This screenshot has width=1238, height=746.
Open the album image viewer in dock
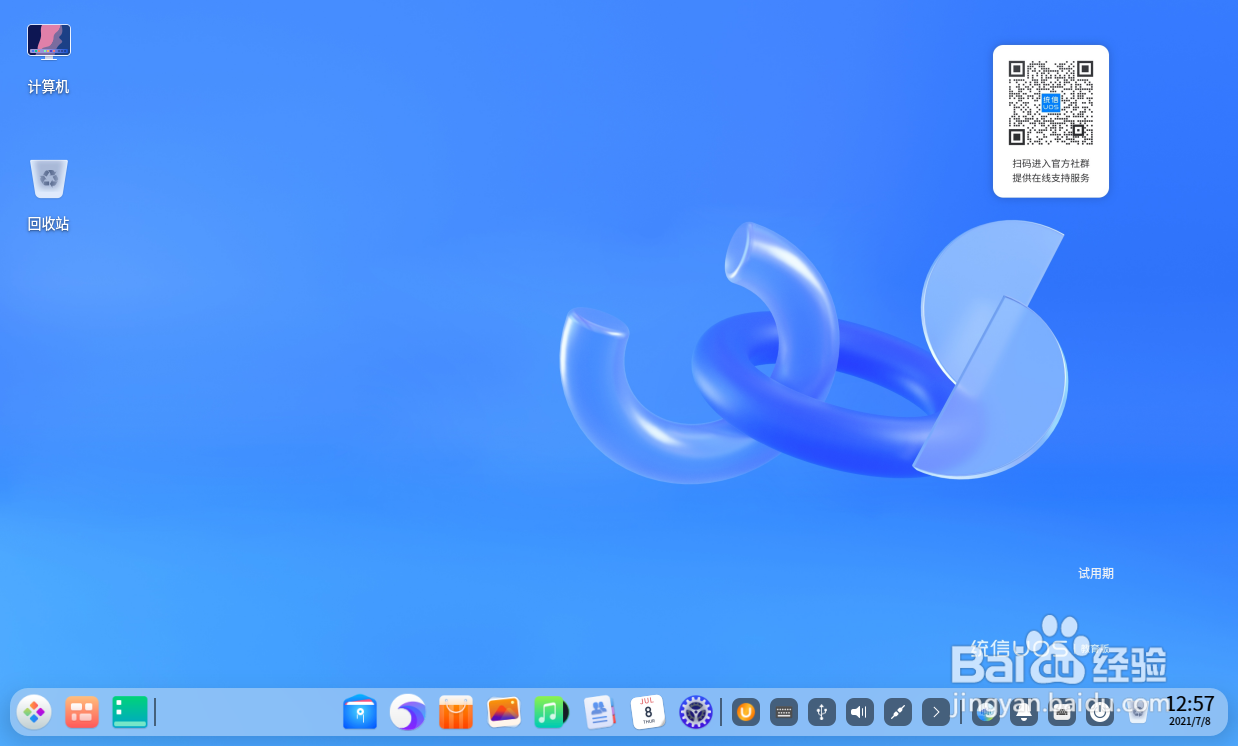[504, 712]
